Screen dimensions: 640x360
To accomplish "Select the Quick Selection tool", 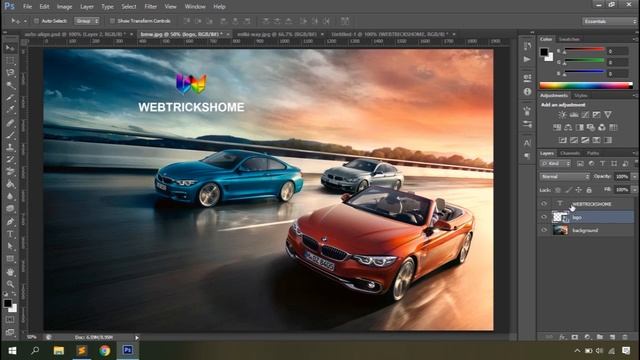I will (10, 85).
